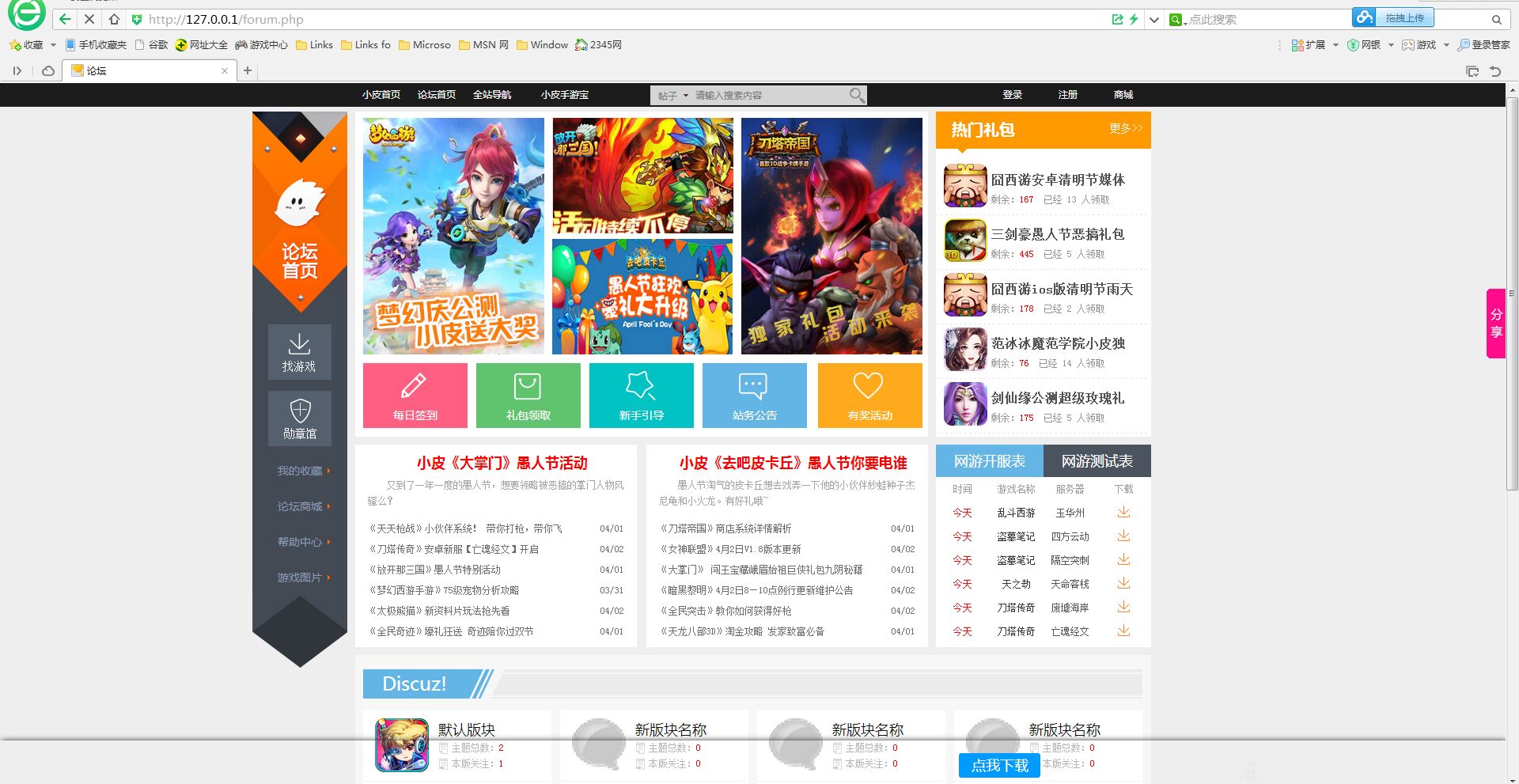The width and height of the screenshot is (1519, 784).
Task: Expand the 游戏 toolbar dropdown arrow
Action: (1446, 45)
